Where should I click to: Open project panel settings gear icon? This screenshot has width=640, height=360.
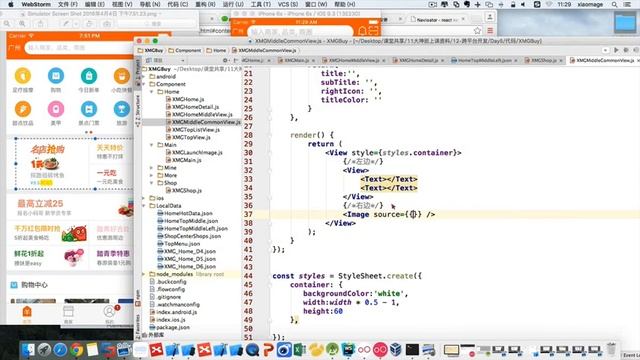click(x=225, y=60)
